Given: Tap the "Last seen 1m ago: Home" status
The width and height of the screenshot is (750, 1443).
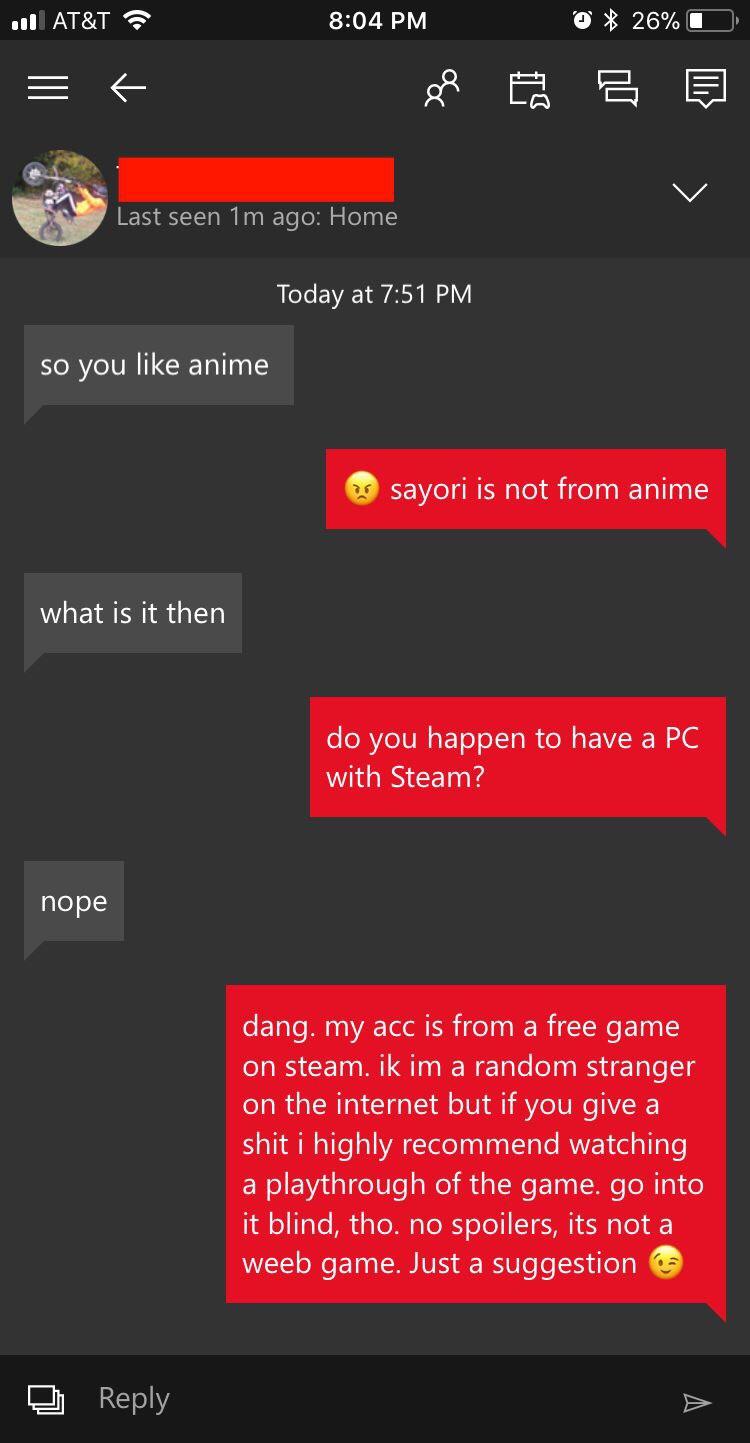Looking at the screenshot, I should pyautogui.click(x=257, y=217).
